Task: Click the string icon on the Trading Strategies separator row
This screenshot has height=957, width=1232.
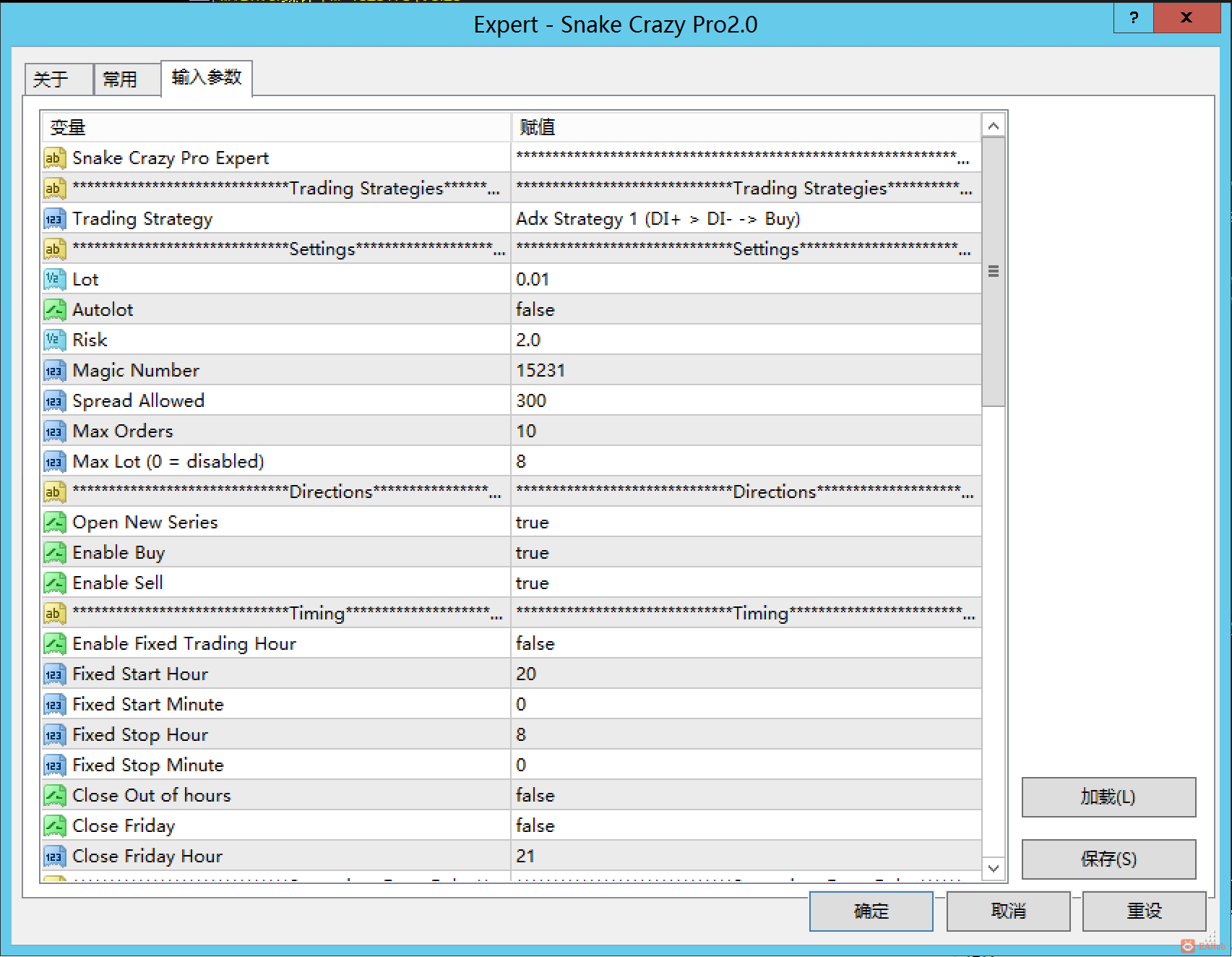Action: [x=55, y=189]
